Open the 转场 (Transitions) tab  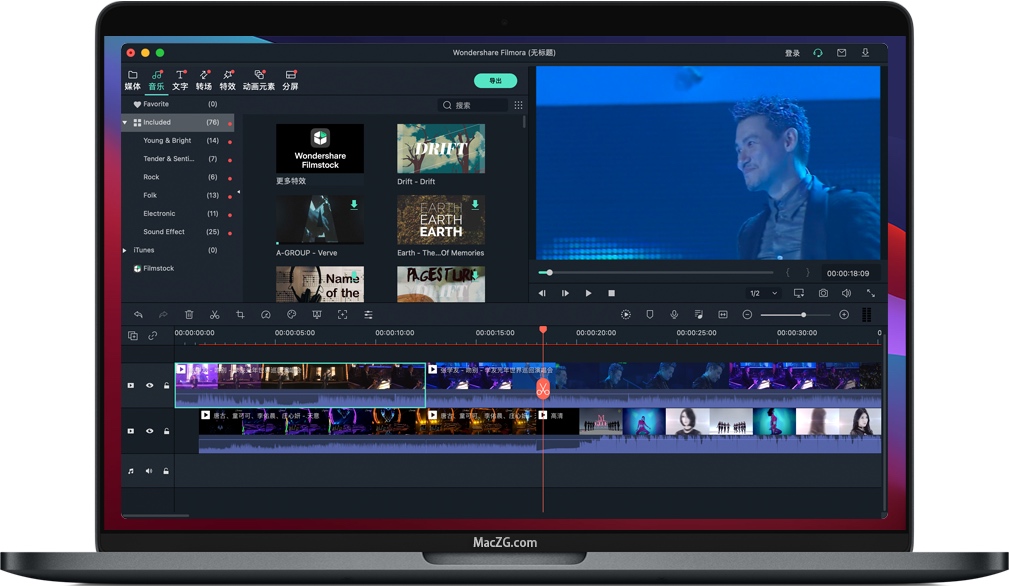[204, 80]
